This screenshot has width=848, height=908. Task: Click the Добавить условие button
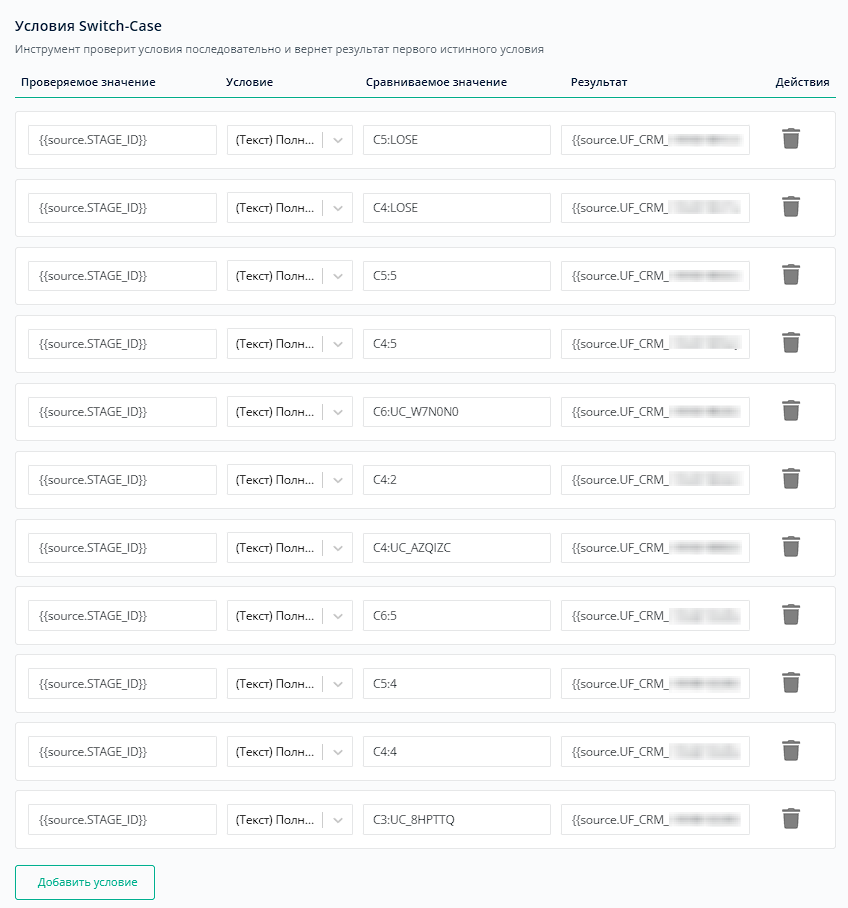tap(85, 882)
